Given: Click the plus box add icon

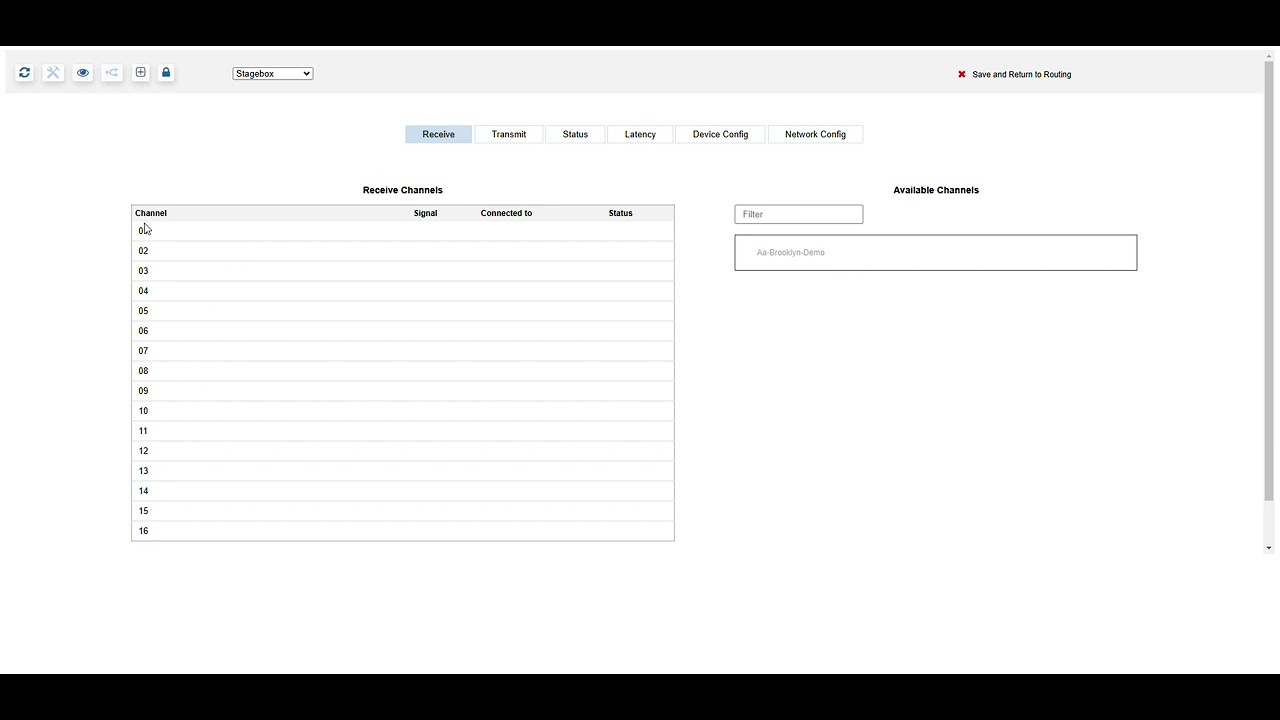Looking at the screenshot, I should (141, 73).
